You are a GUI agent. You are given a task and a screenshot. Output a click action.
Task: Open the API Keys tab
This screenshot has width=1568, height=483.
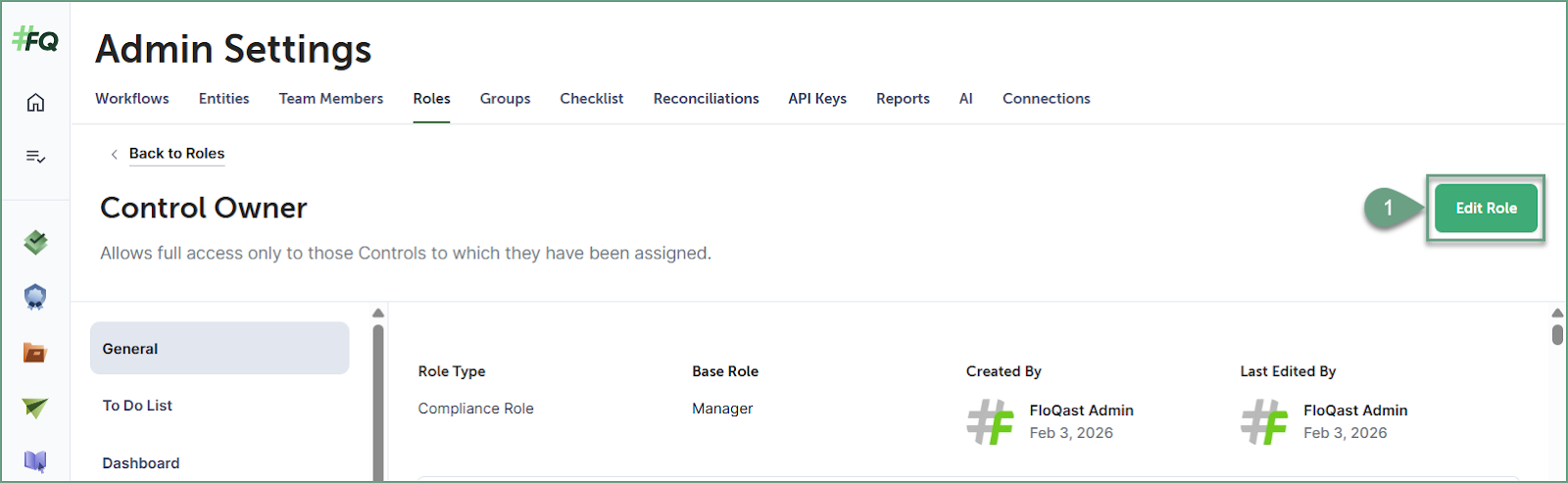pyautogui.click(x=817, y=99)
